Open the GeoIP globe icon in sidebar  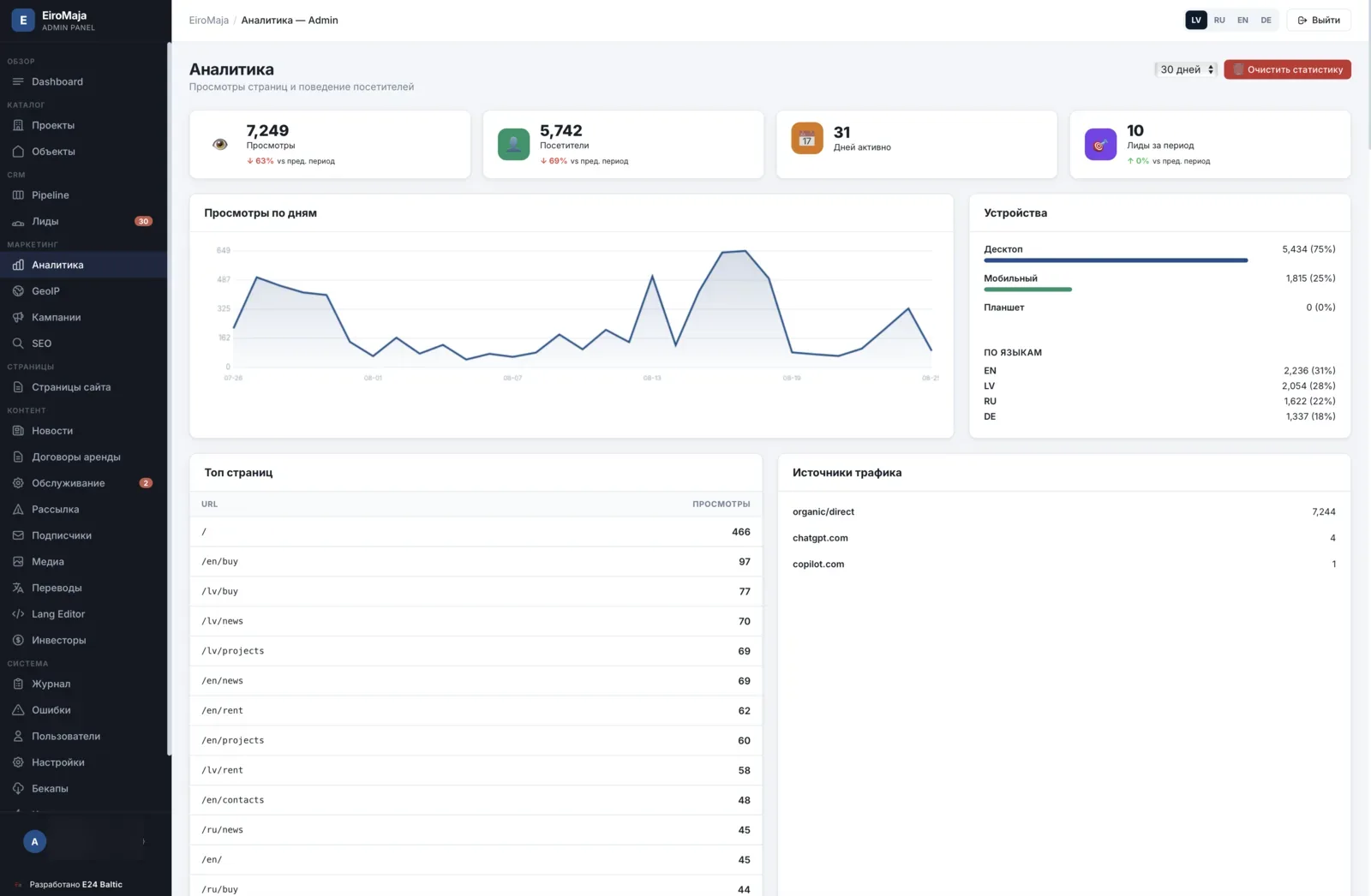tap(18, 291)
